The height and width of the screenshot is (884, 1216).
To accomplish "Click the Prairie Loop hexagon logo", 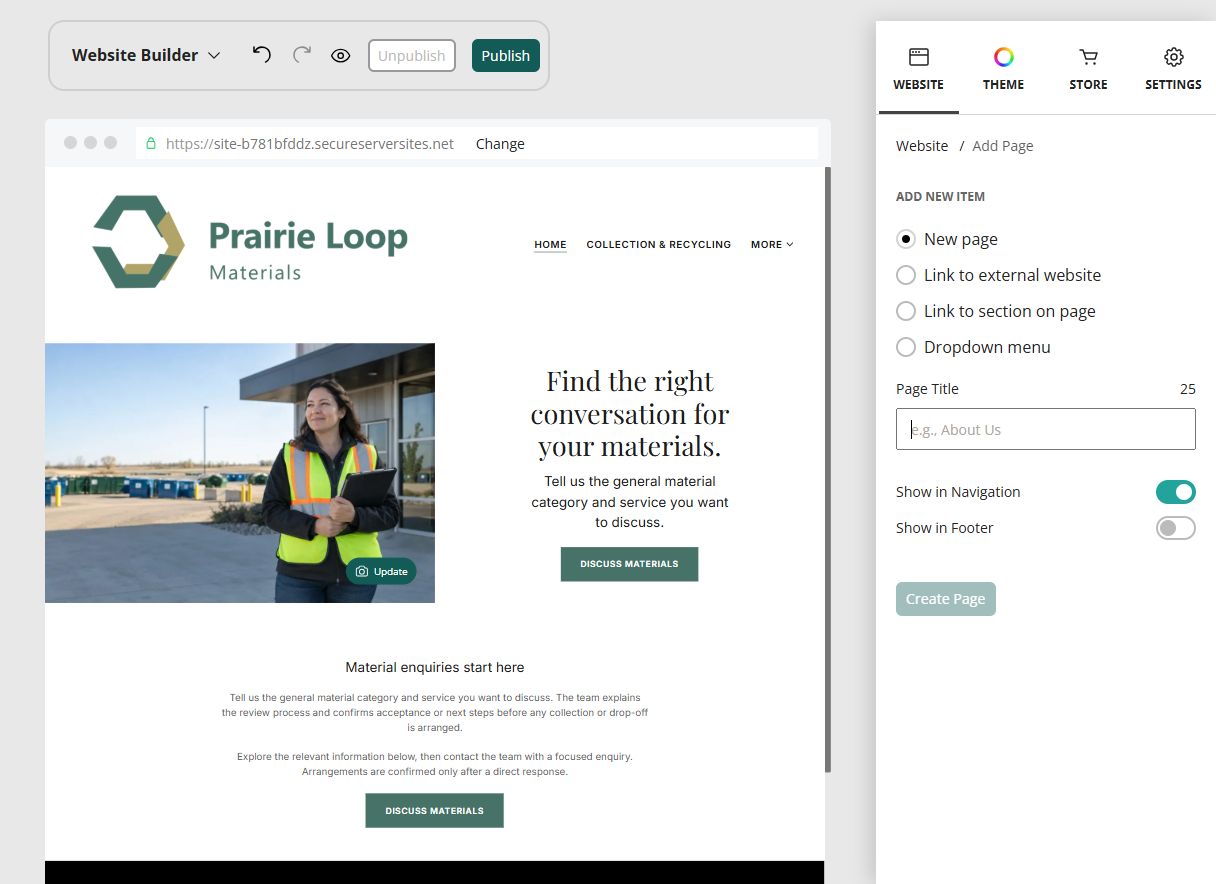I will point(139,242).
